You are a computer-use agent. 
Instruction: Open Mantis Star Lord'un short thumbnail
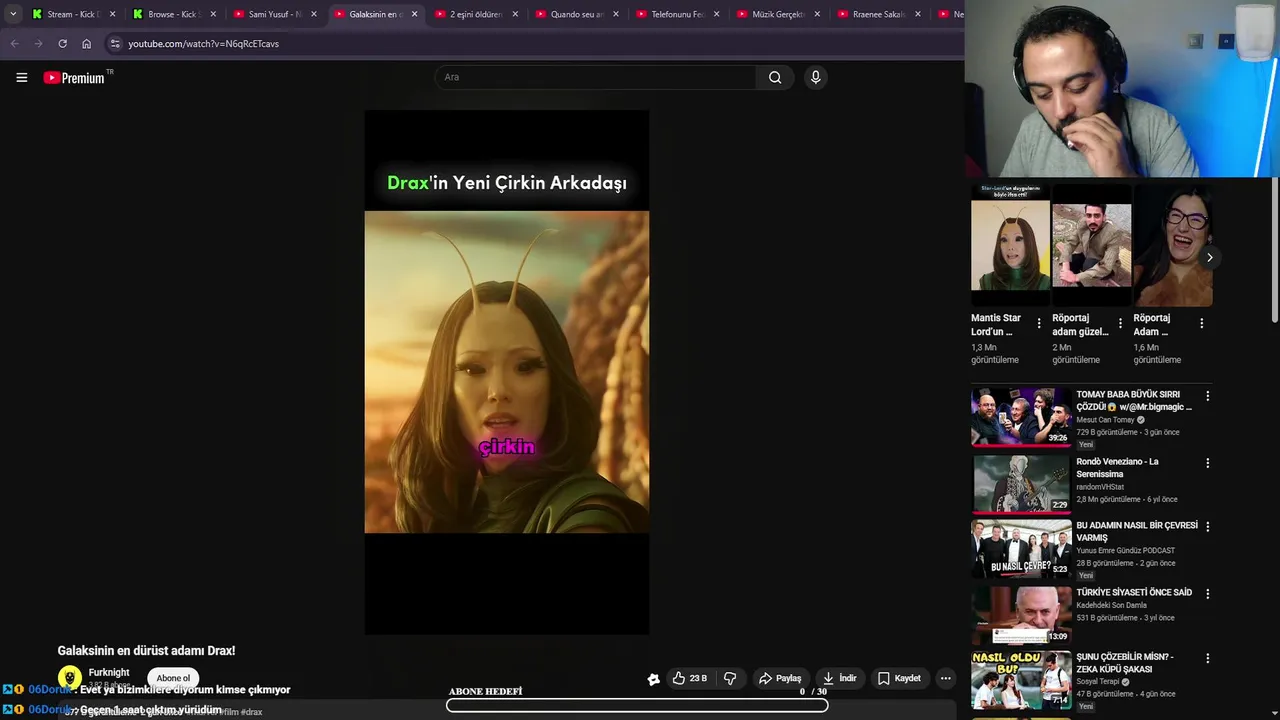coord(1010,245)
